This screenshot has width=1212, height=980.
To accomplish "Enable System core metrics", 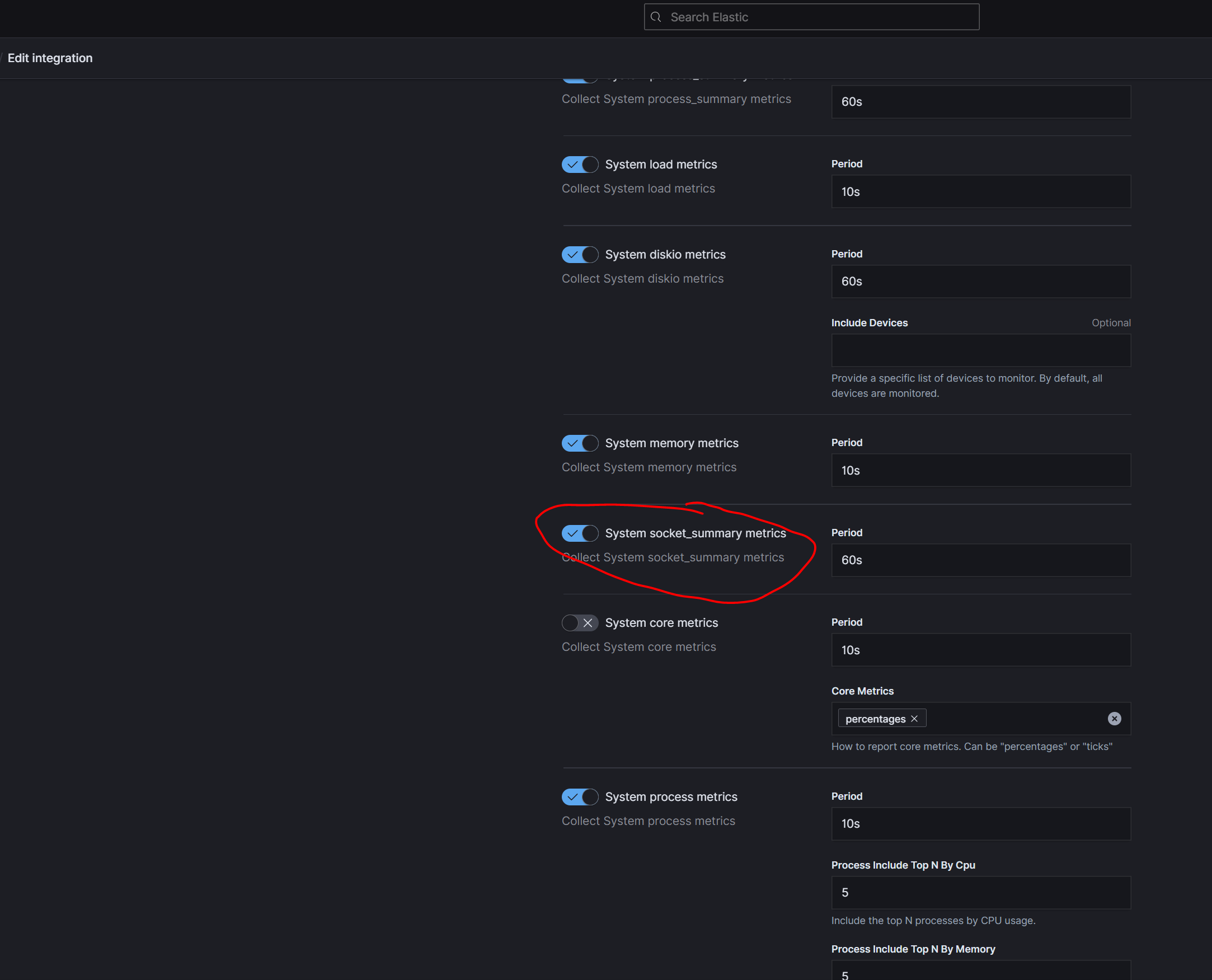I will coord(580,623).
